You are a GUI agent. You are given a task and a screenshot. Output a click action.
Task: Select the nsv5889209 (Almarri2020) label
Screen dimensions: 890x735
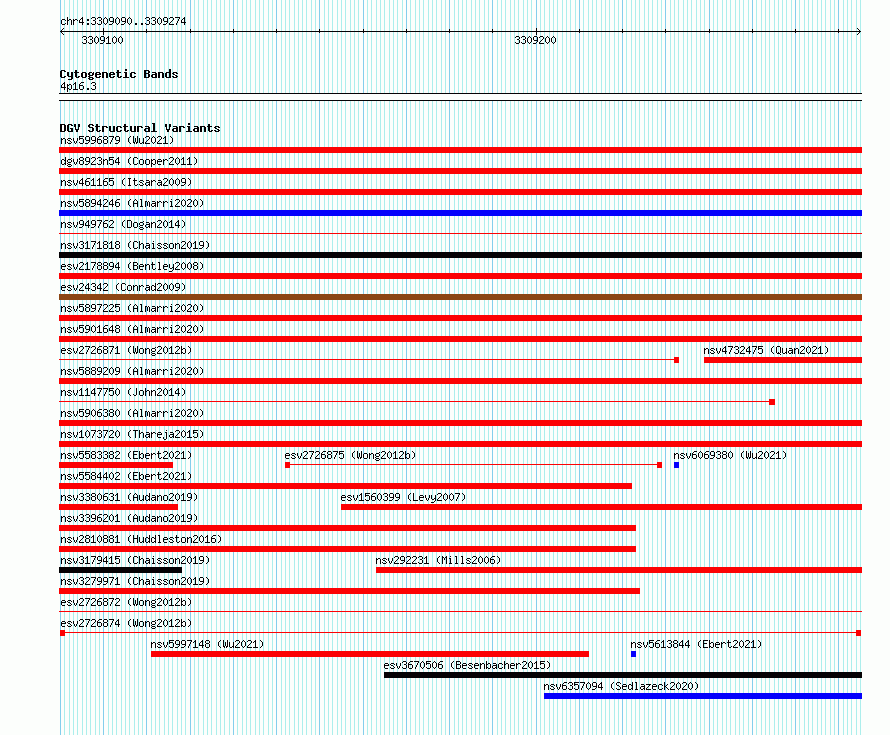click(x=132, y=371)
